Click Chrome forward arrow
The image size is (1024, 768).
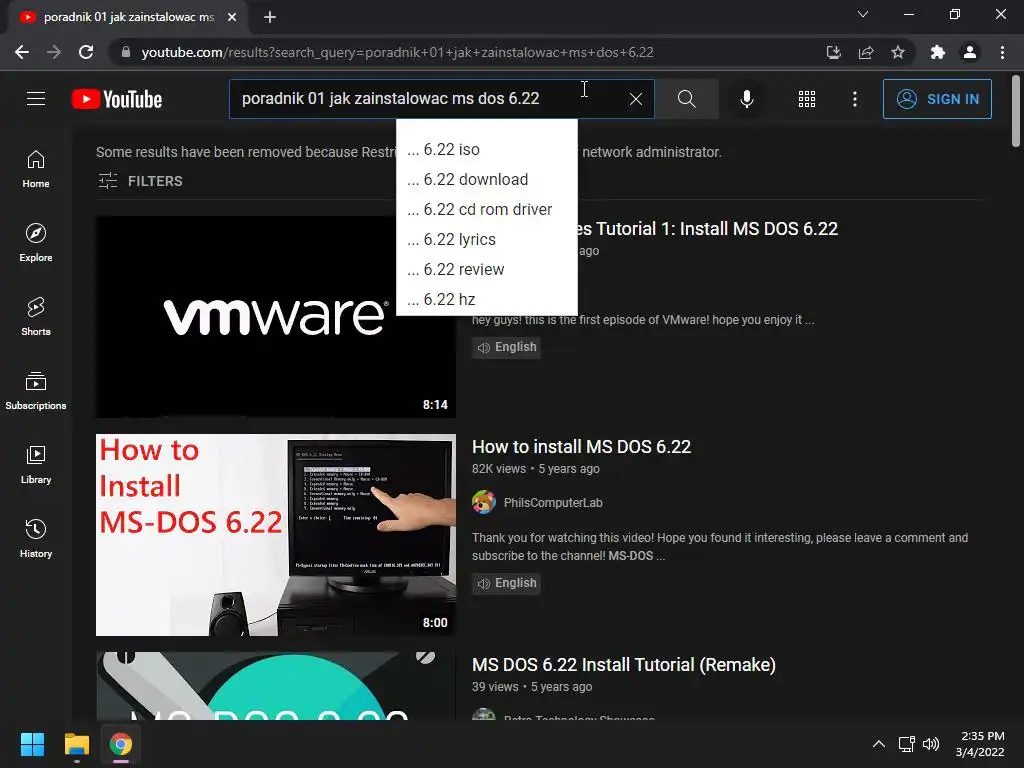[54, 52]
